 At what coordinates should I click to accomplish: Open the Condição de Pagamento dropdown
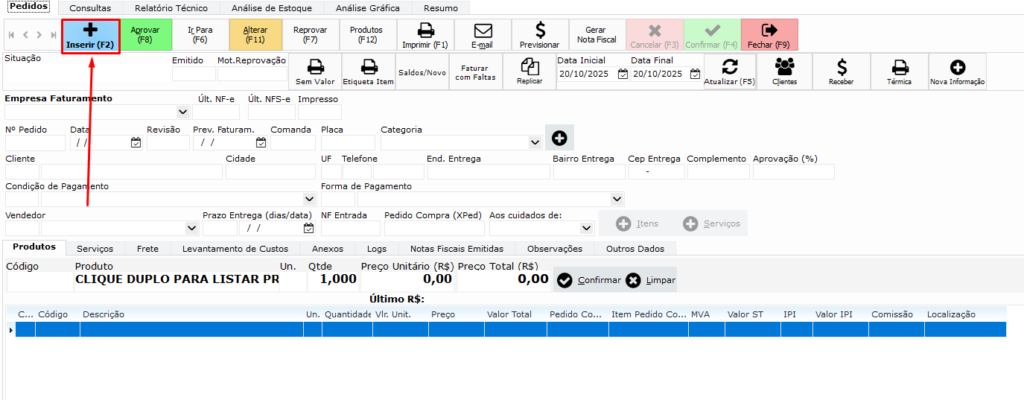tap(308, 200)
